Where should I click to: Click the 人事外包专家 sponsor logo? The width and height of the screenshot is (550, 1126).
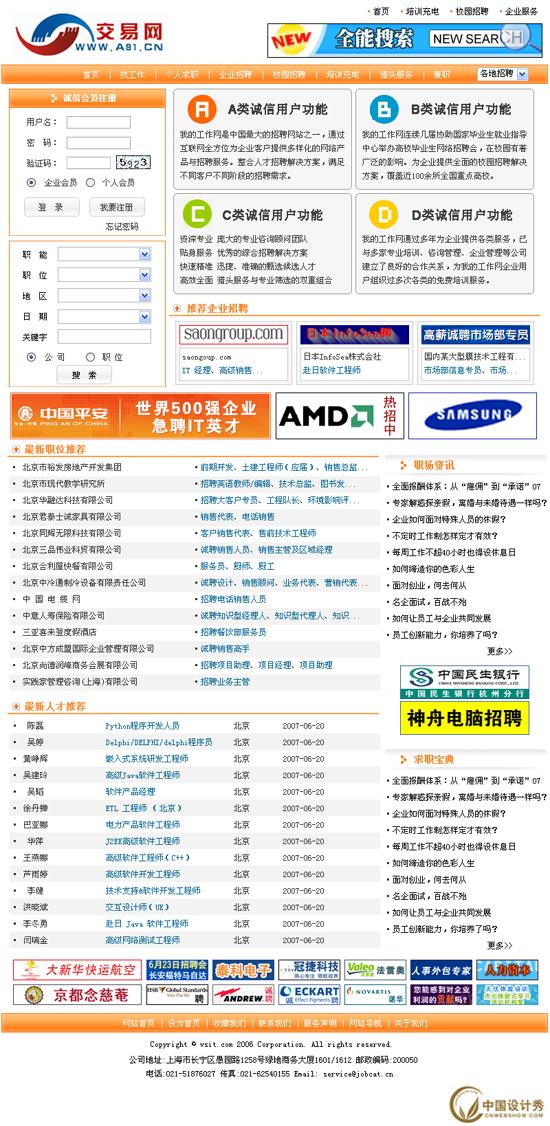[441, 969]
